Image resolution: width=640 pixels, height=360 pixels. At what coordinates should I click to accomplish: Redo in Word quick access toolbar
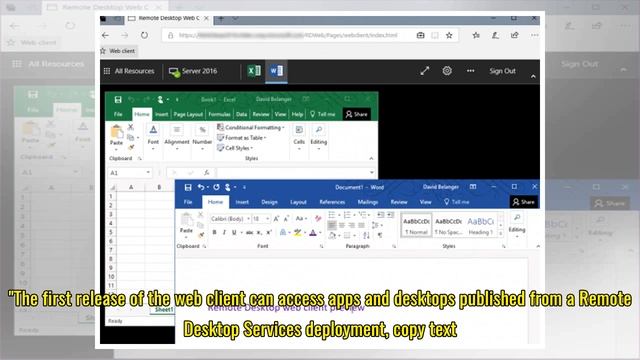[x=216, y=187]
